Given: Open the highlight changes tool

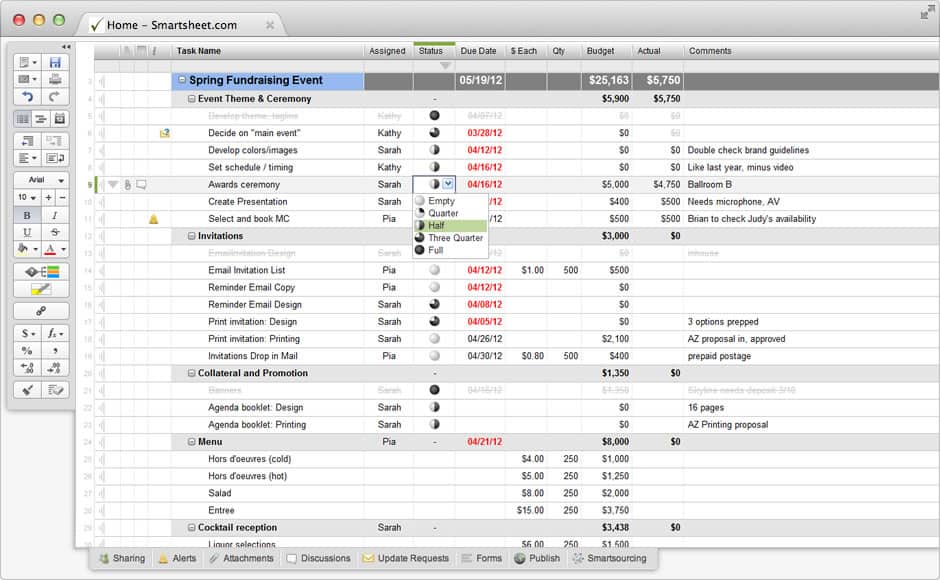Looking at the screenshot, I should click(x=41, y=289).
